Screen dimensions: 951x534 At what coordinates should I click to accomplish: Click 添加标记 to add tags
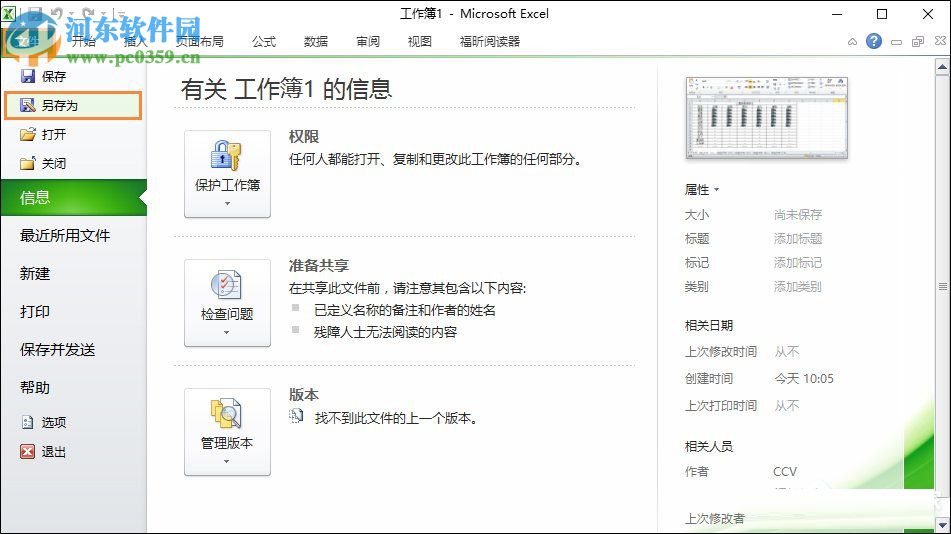tap(798, 263)
